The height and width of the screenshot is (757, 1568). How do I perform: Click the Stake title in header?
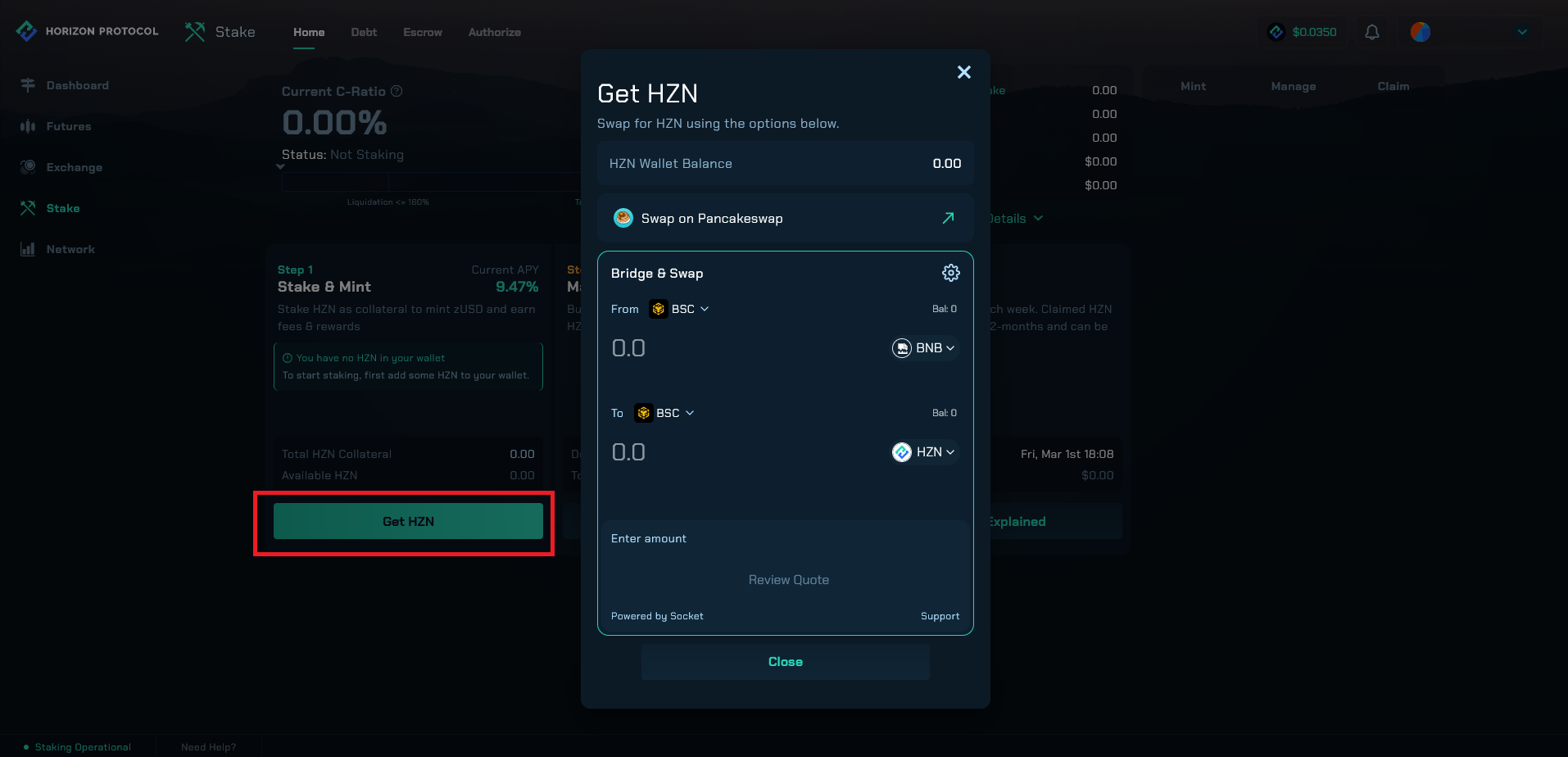click(x=235, y=32)
